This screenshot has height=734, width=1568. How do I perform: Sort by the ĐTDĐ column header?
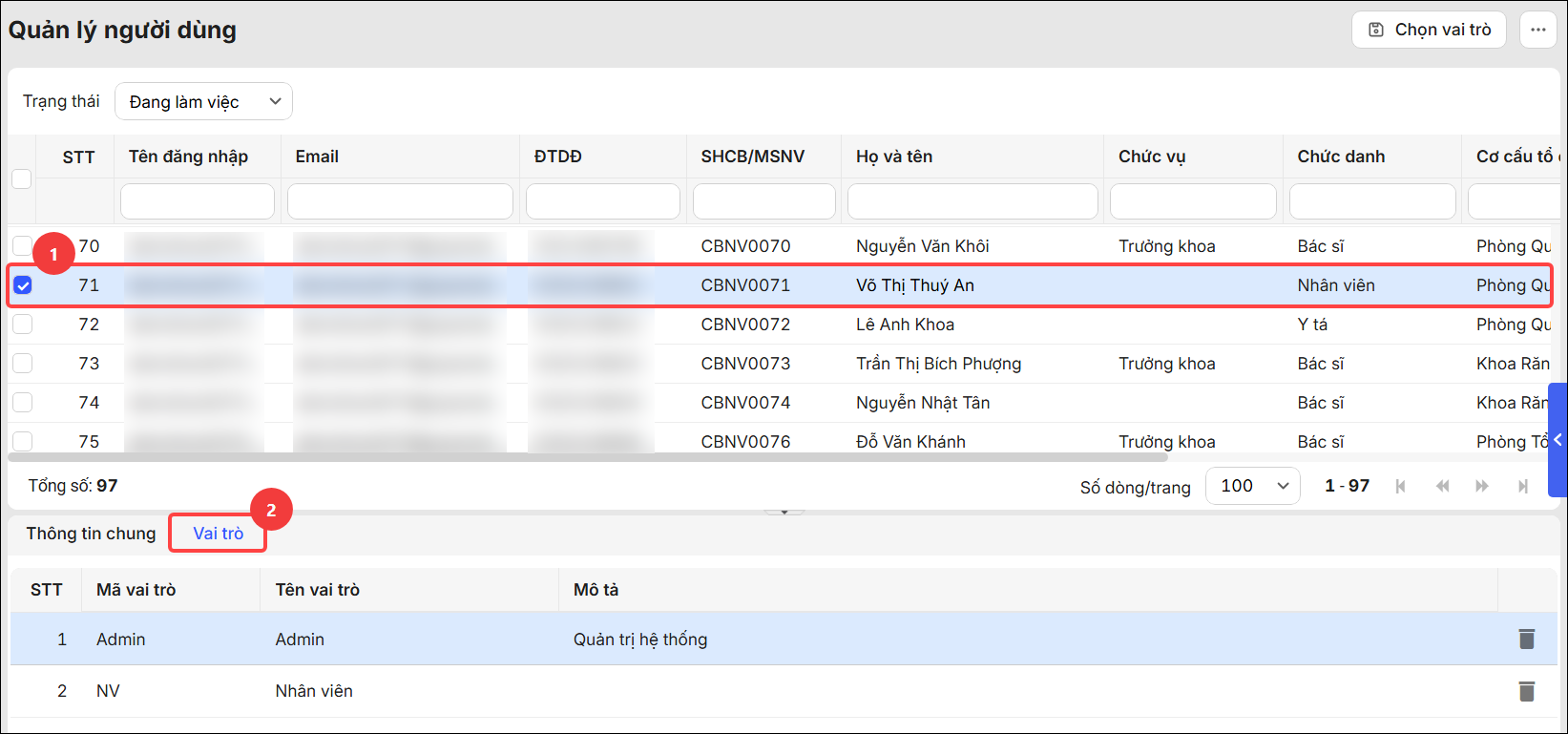pos(558,157)
